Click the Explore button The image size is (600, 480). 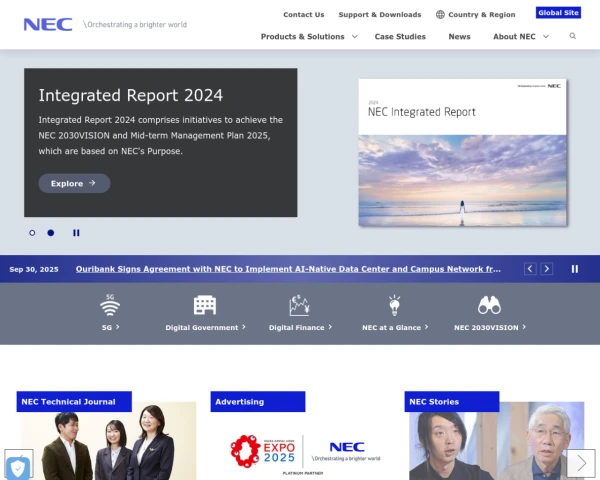(74, 183)
